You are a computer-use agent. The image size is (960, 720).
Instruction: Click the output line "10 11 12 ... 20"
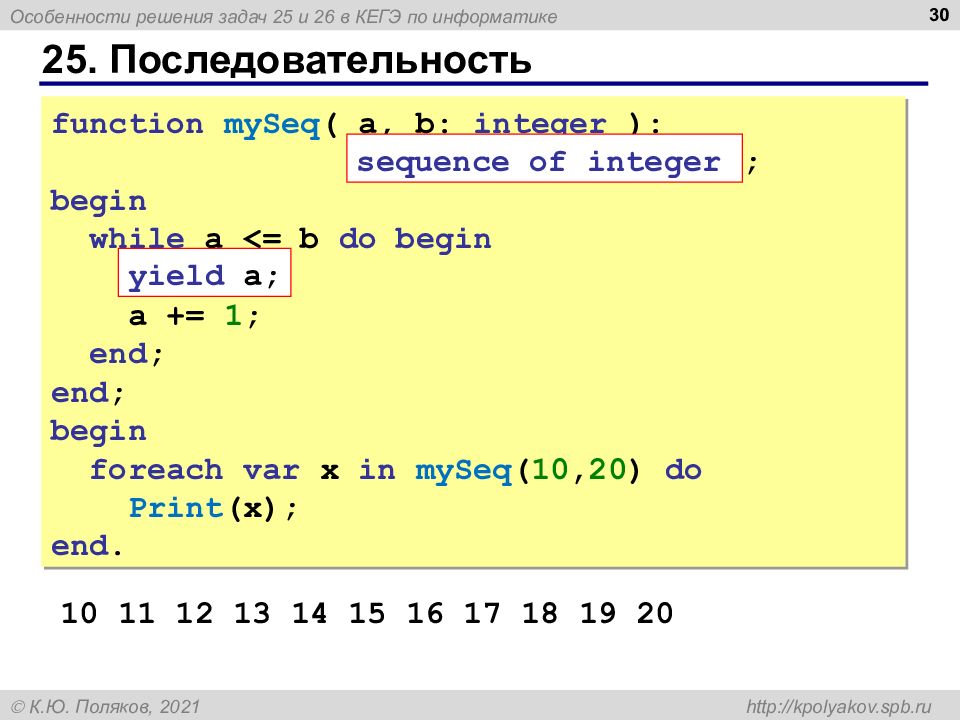(367, 613)
